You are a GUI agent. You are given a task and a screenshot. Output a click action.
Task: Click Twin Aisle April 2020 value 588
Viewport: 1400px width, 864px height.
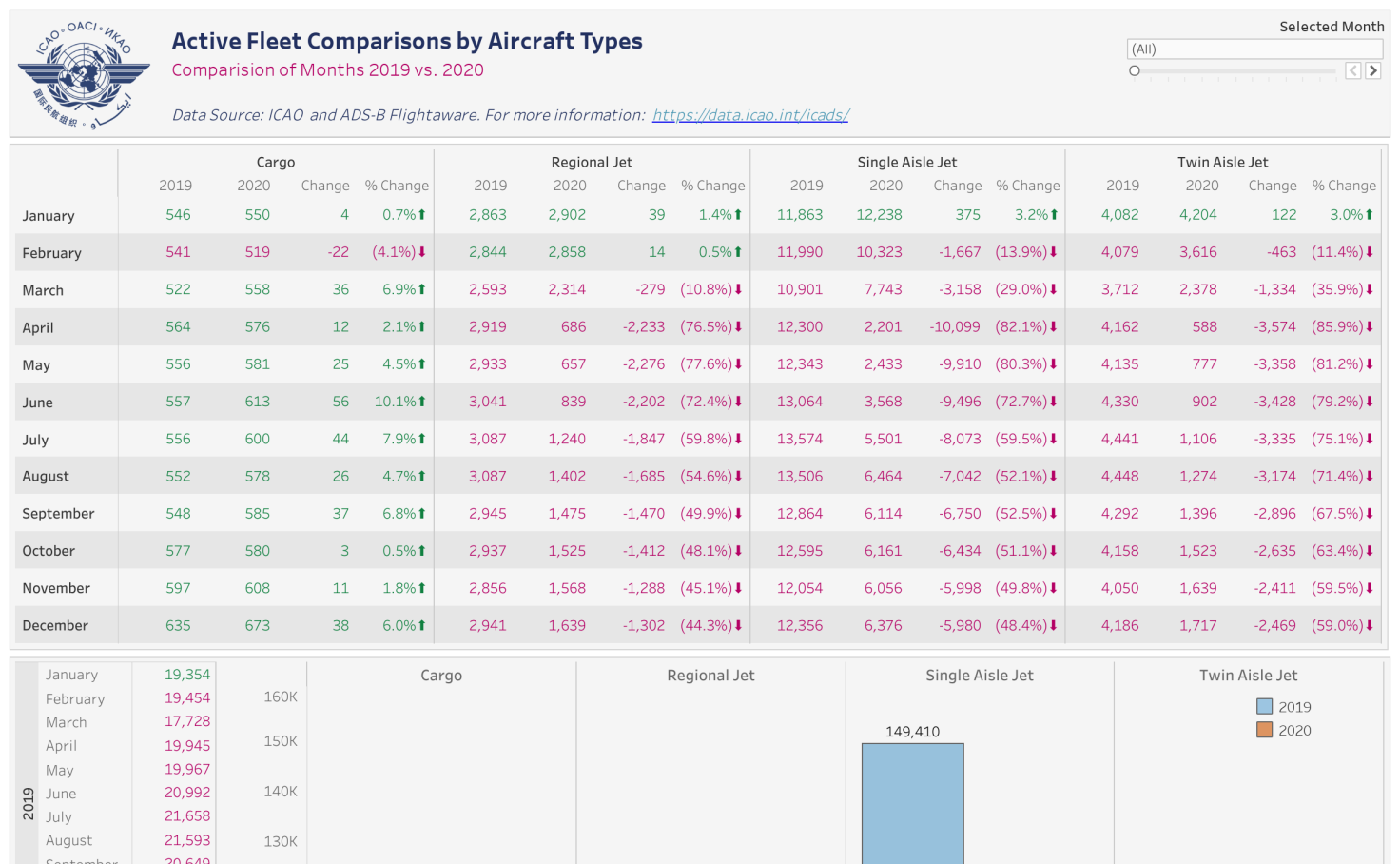pyautogui.click(x=1205, y=326)
